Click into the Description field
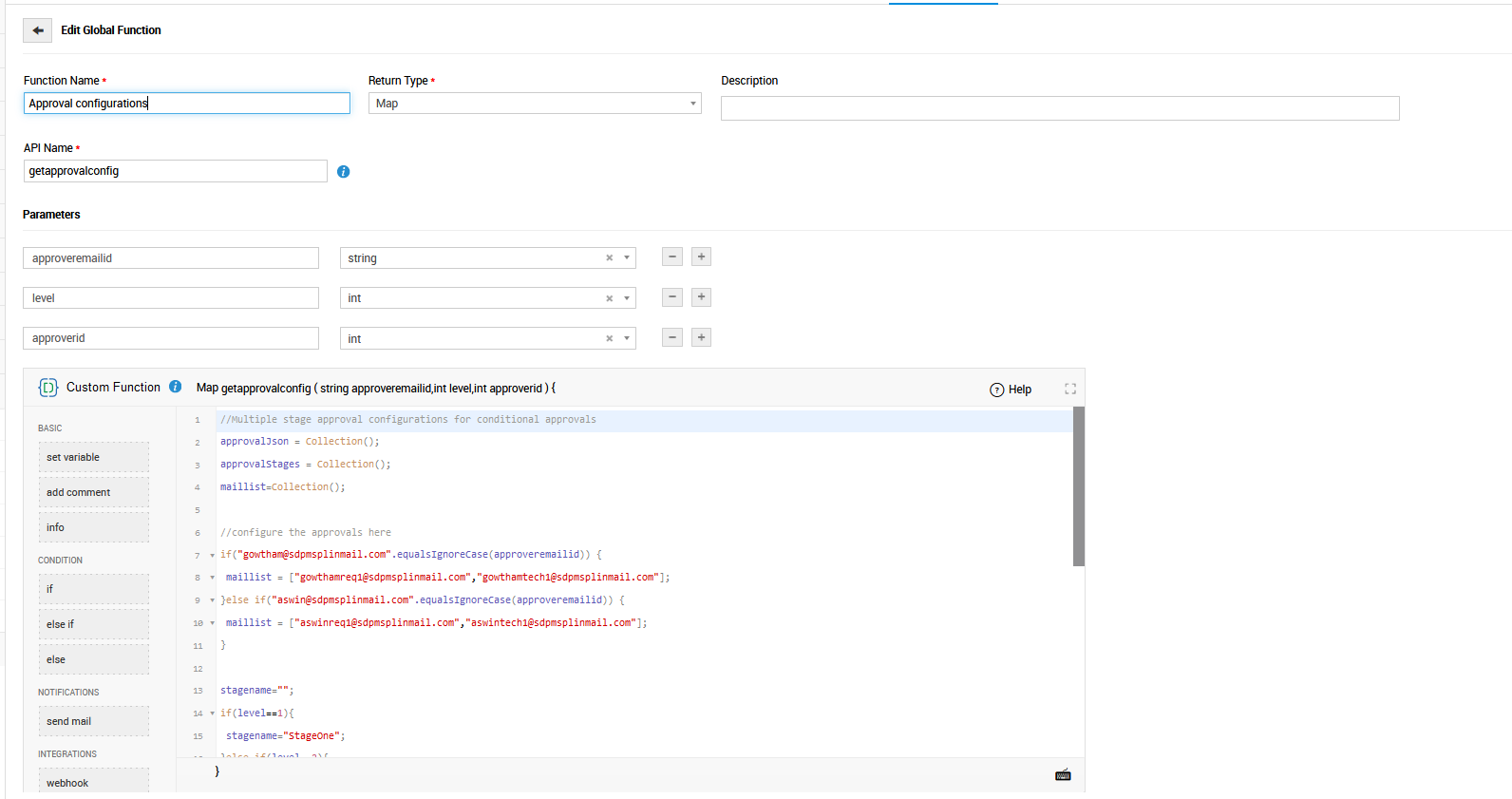The height and width of the screenshot is (799, 1512). pos(1059,108)
